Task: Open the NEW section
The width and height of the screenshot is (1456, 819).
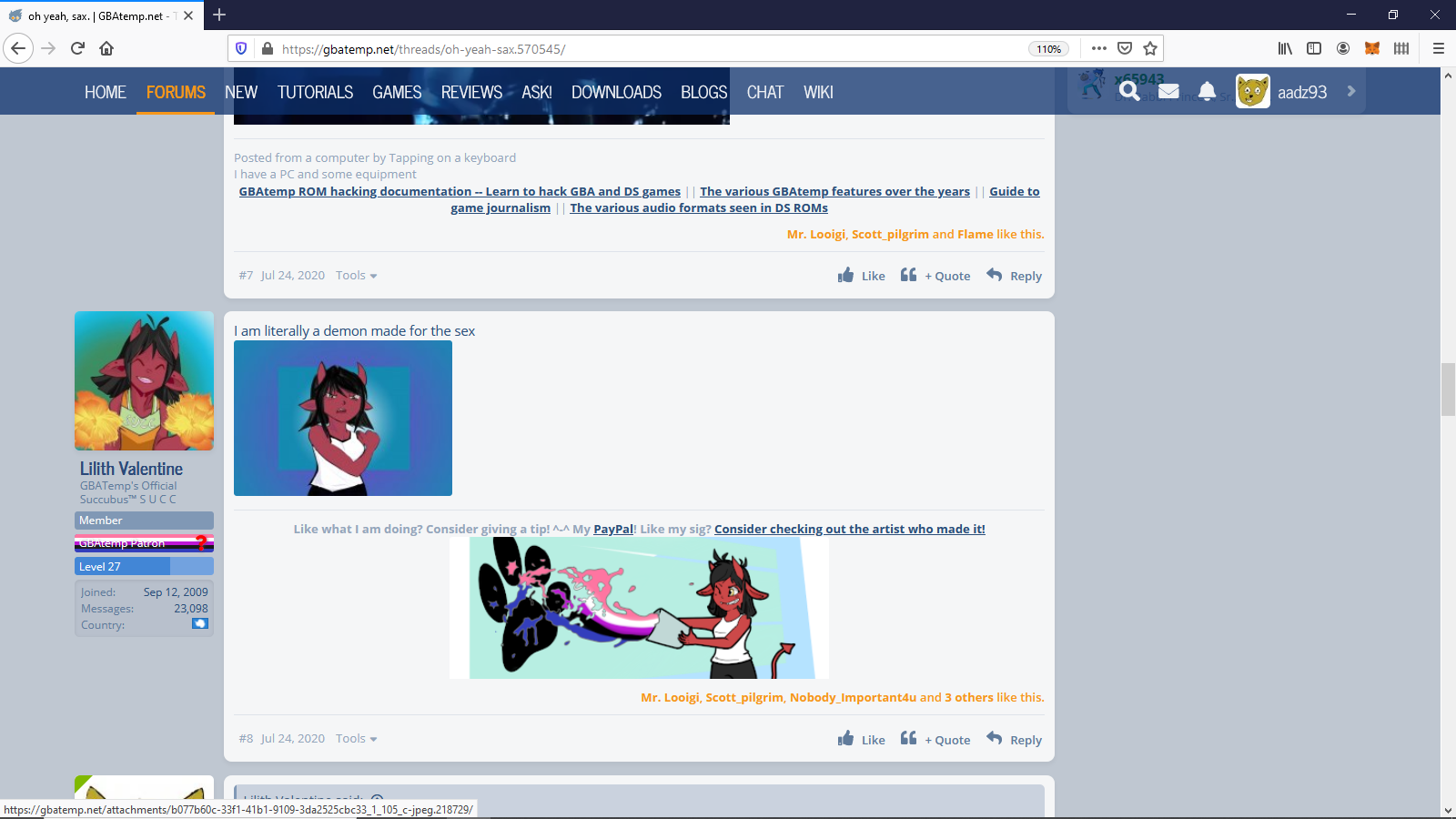Action: click(241, 92)
